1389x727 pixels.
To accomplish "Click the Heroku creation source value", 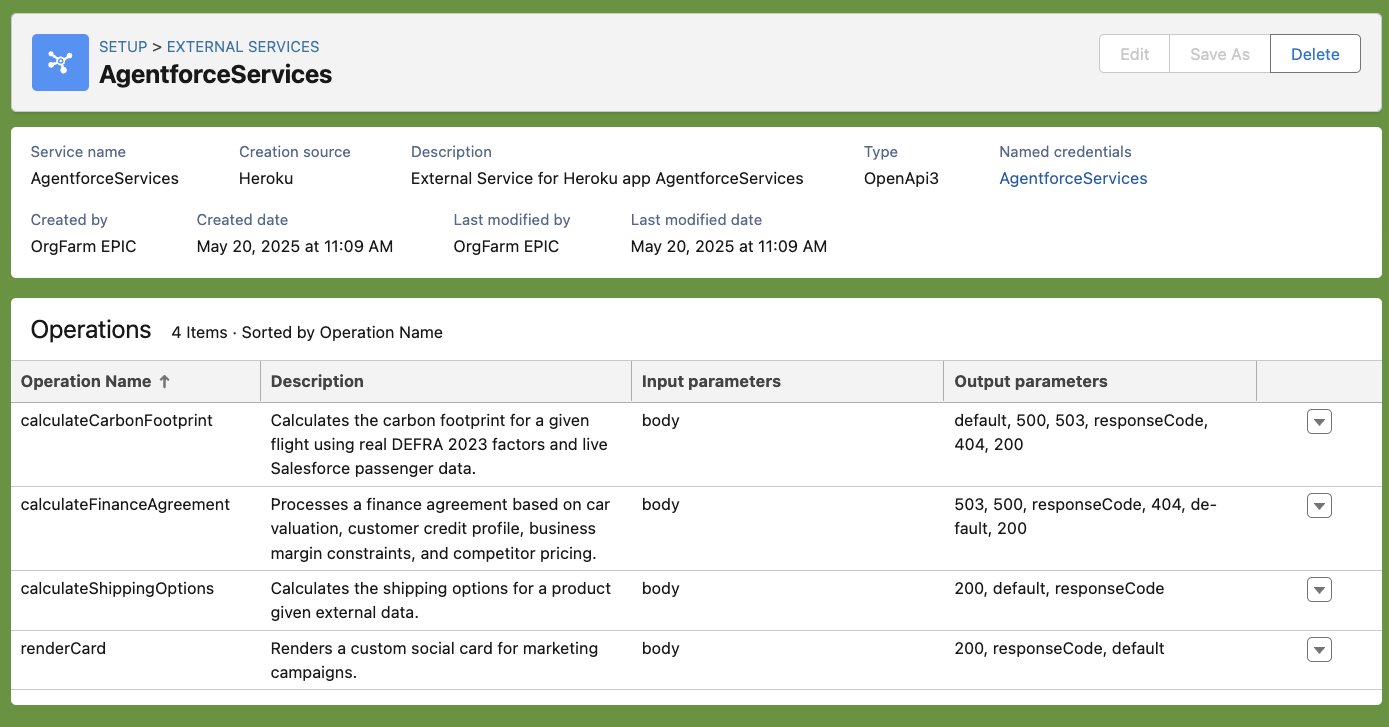I will click(266, 178).
